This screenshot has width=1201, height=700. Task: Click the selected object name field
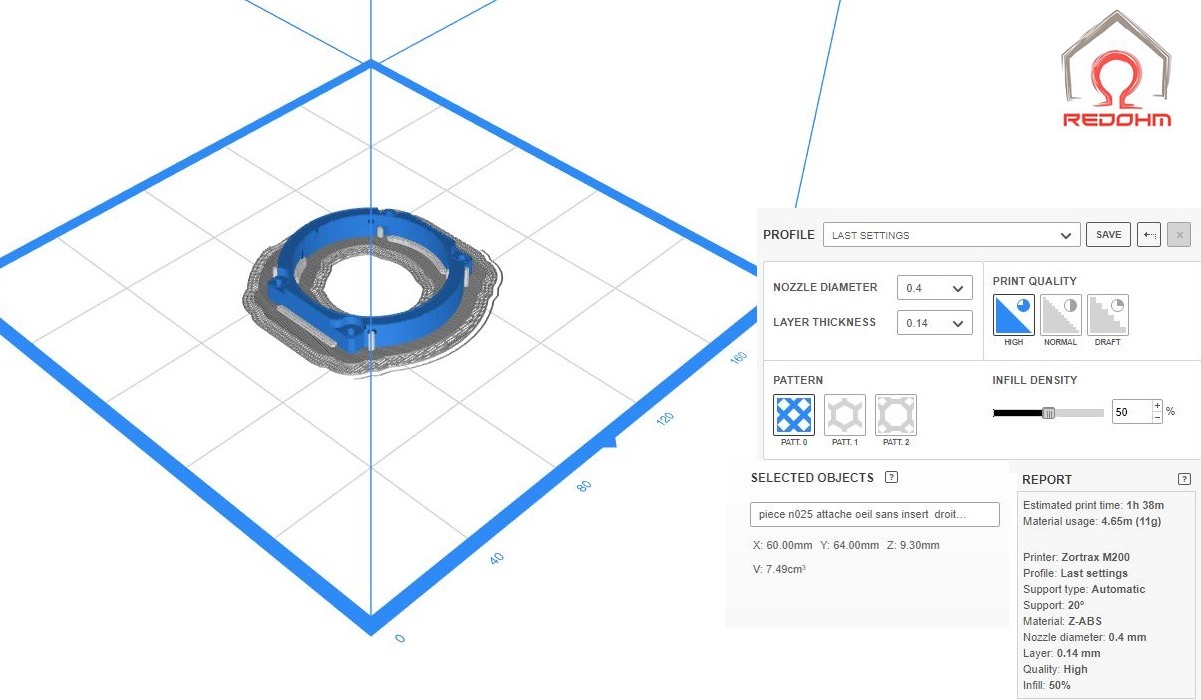pos(875,514)
